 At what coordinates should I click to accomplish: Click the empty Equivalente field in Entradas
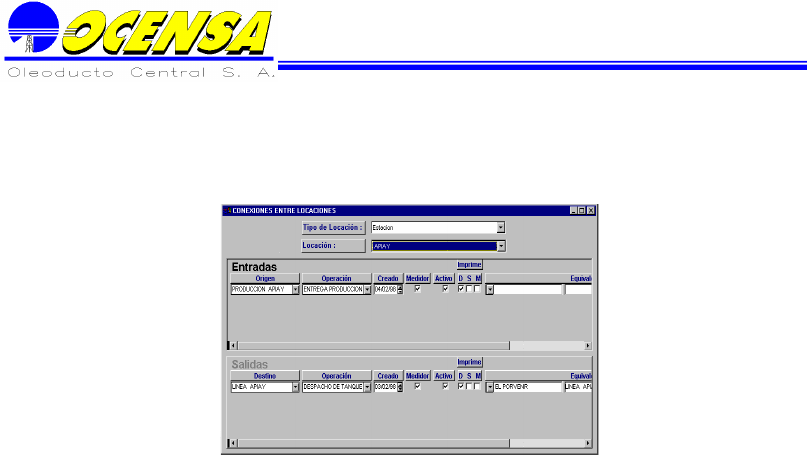point(528,290)
